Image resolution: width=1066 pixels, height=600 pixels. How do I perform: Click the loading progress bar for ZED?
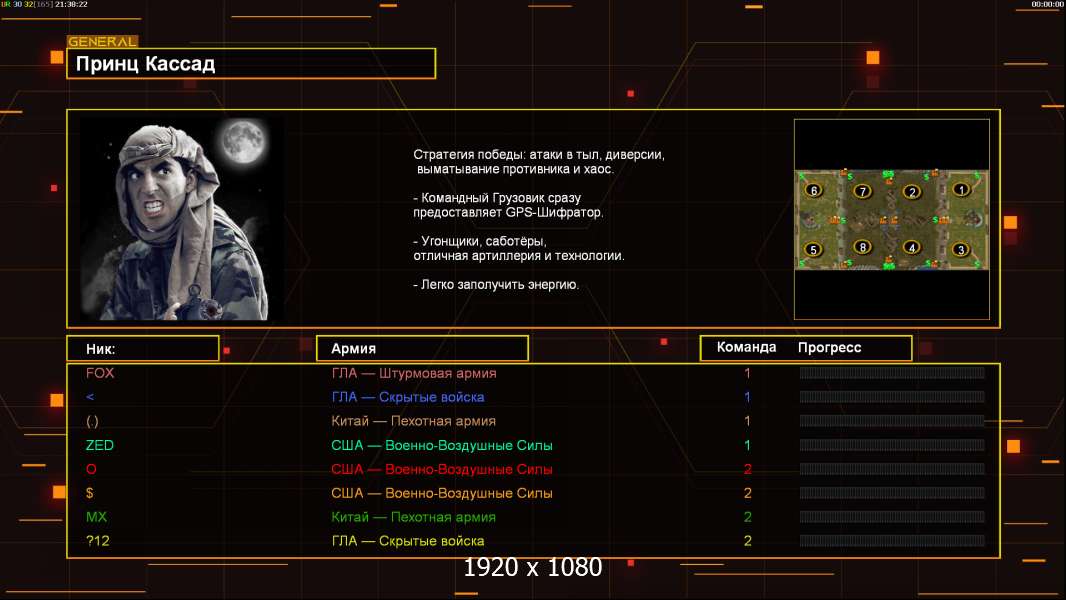[x=892, y=445]
